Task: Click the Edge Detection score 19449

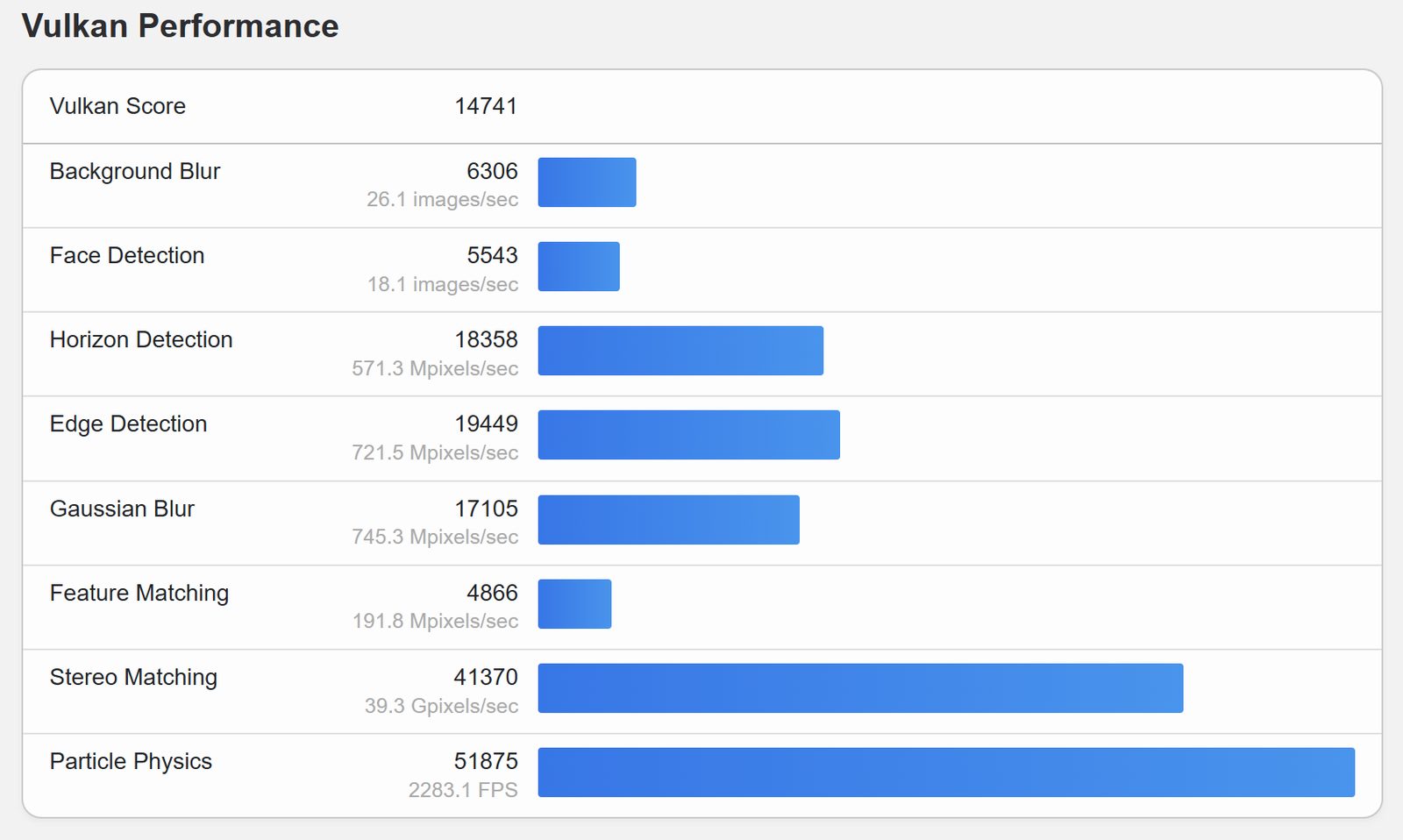Action: [486, 424]
